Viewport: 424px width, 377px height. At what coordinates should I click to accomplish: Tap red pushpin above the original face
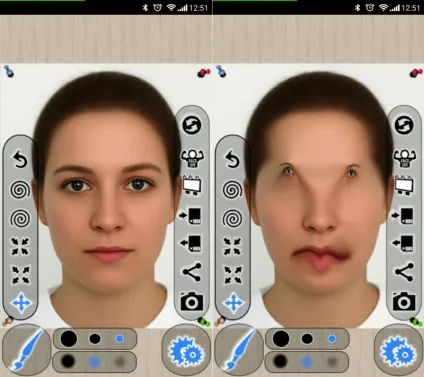point(204,73)
